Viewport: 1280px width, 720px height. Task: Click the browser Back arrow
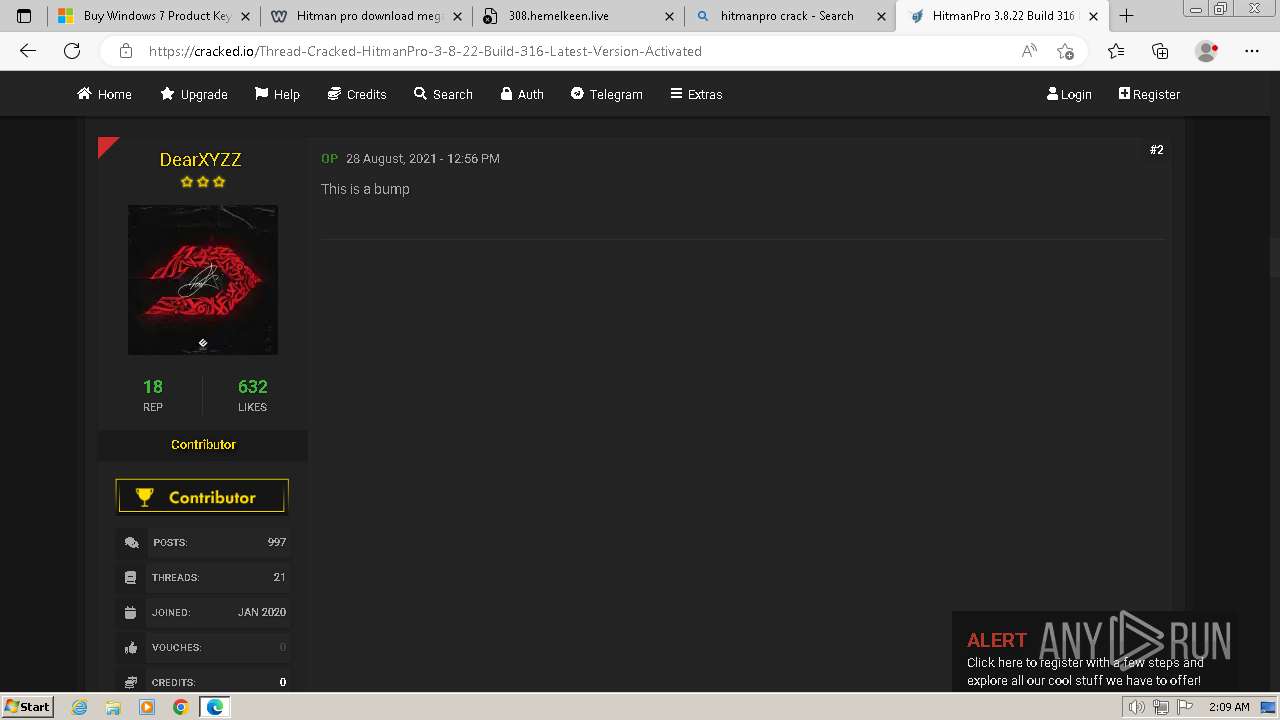click(x=28, y=51)
